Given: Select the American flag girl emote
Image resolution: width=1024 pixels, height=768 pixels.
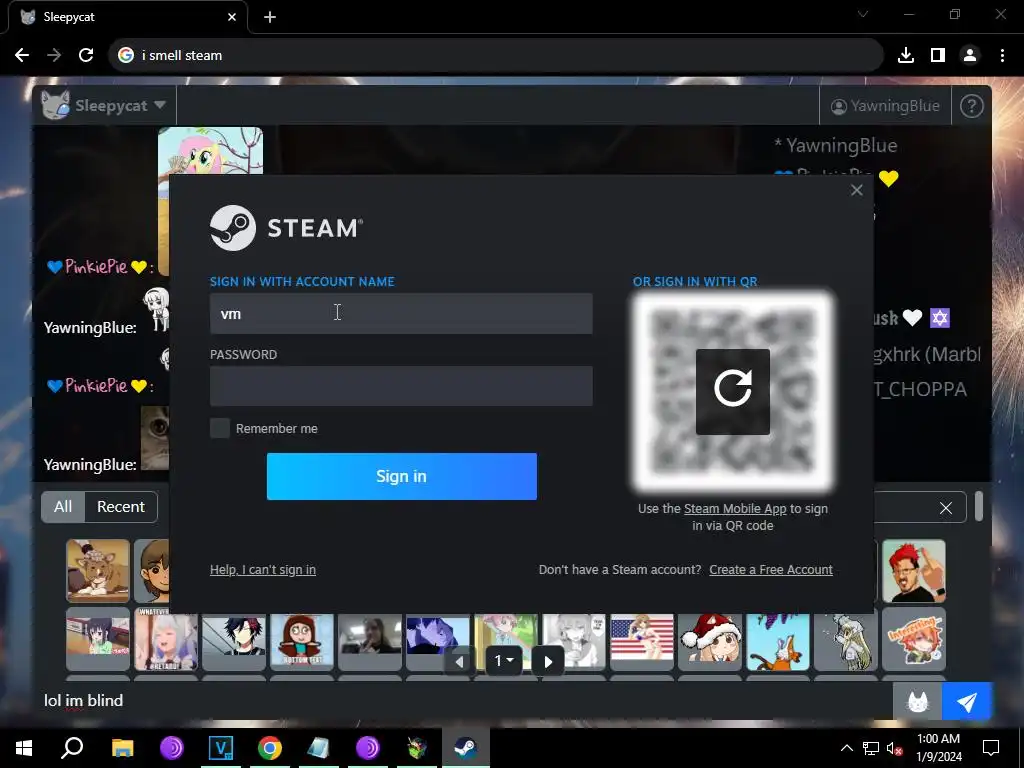Looking at the screenshot, I should [x=642, y=639].
